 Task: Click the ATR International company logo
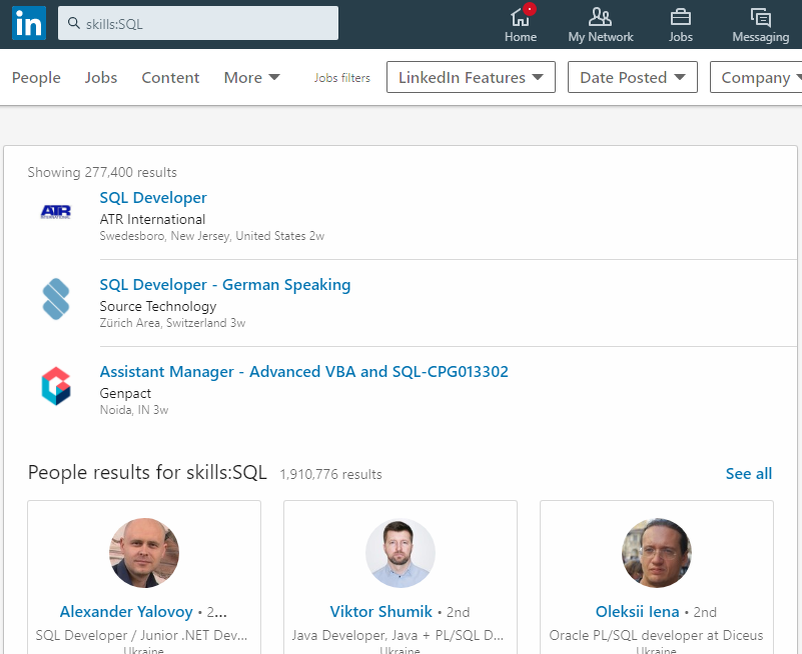[56, 212]
